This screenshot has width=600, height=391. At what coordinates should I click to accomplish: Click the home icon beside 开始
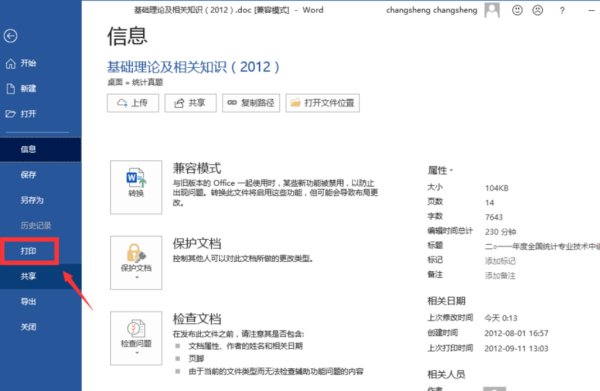pyautogui.click(x=11, y=63)
